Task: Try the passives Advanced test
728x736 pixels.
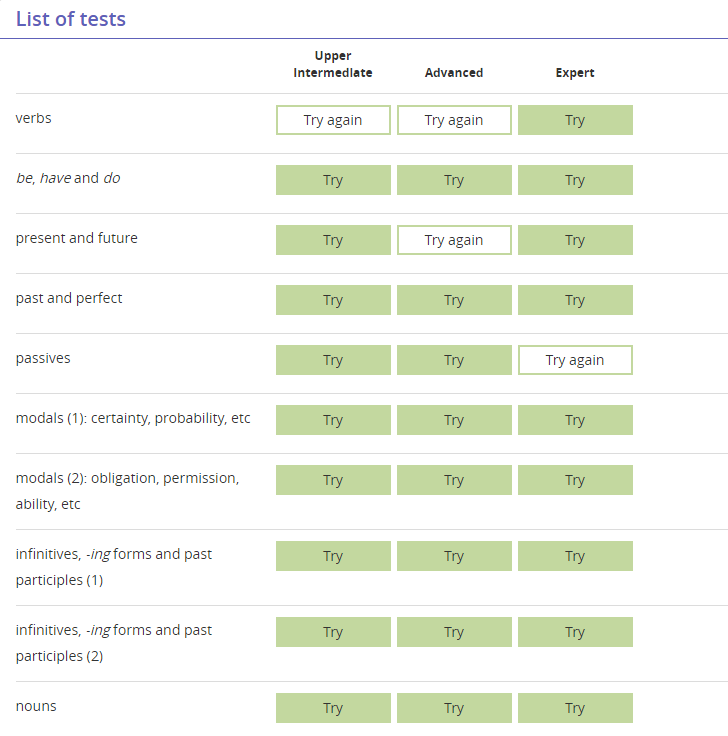Action: (x=454, y=360)
